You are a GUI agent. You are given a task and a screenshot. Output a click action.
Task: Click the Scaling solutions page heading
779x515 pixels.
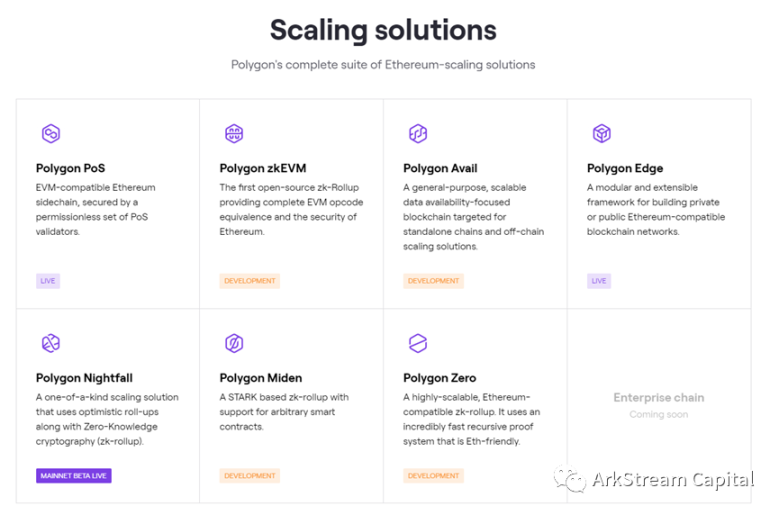[383, 30]
